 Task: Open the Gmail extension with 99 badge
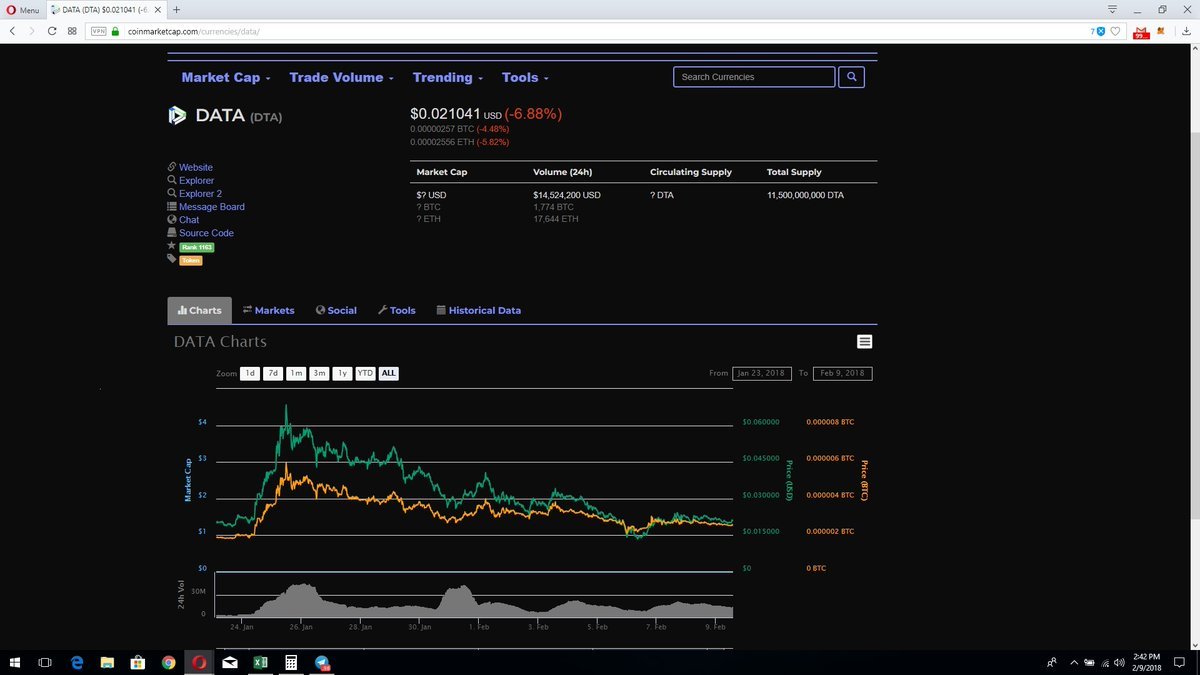[1139, 32]
